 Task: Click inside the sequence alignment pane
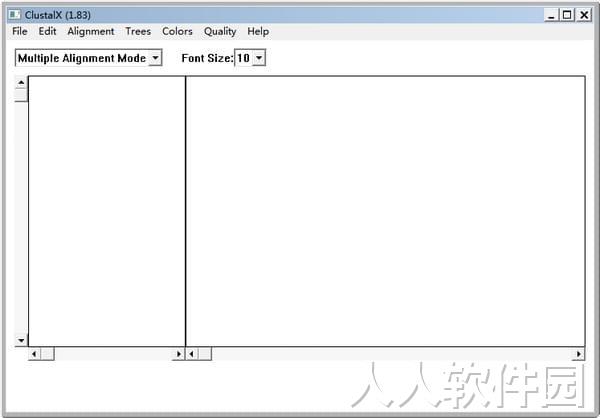tap(385, 211)
